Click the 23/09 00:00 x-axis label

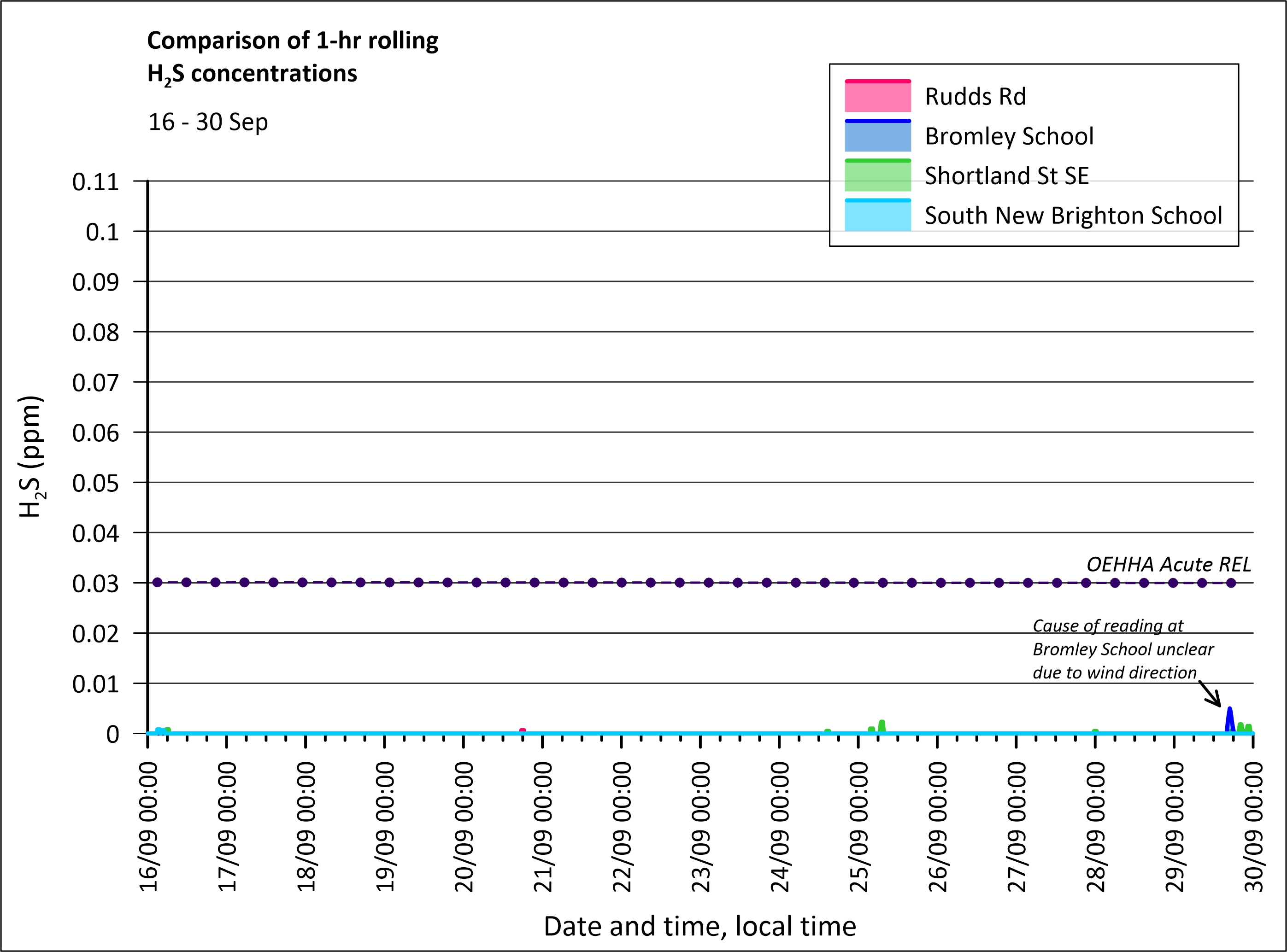pos(701,827)
